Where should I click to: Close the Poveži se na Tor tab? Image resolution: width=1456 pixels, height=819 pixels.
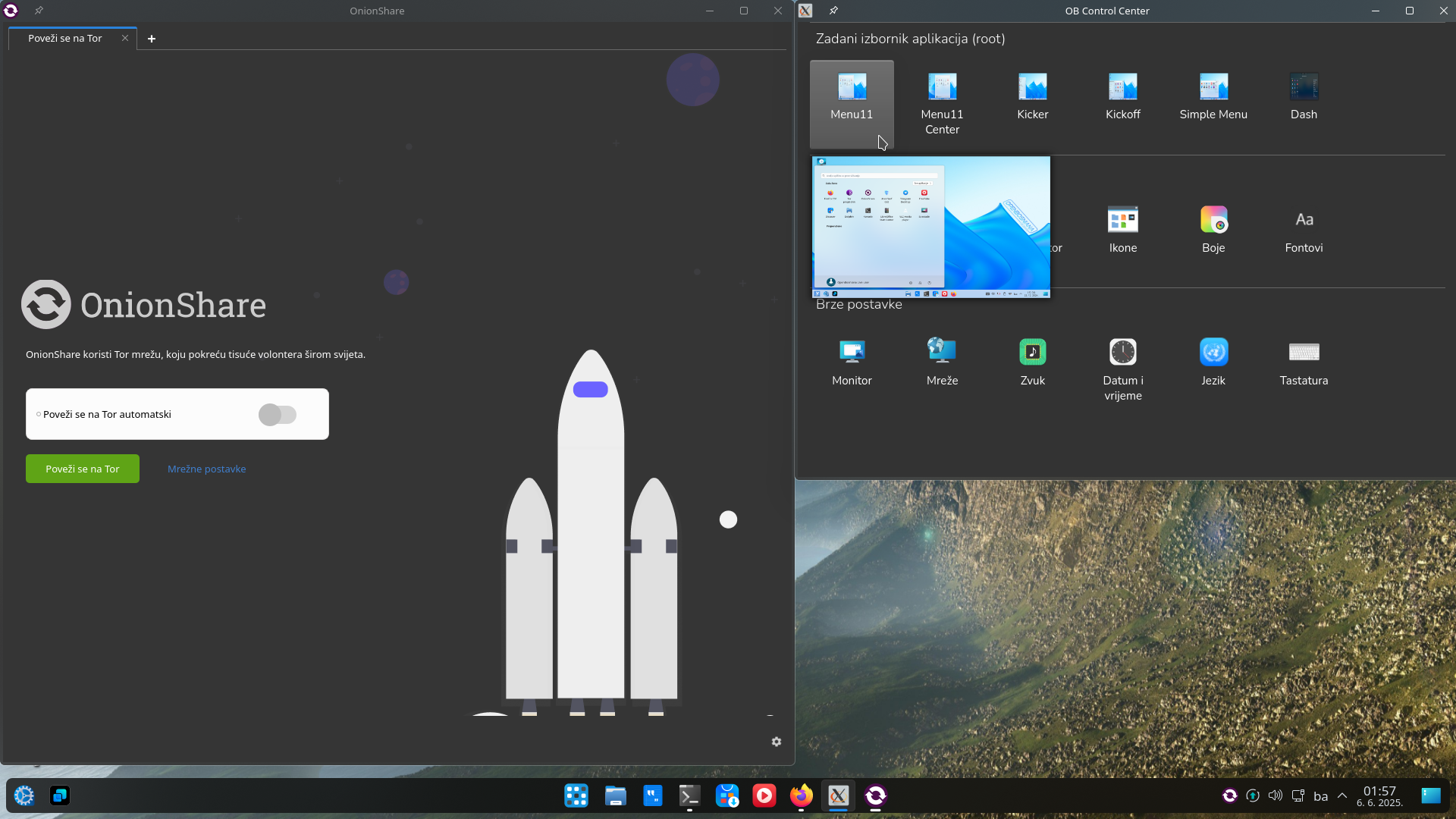pyautogui.click(x=125, y=38)
